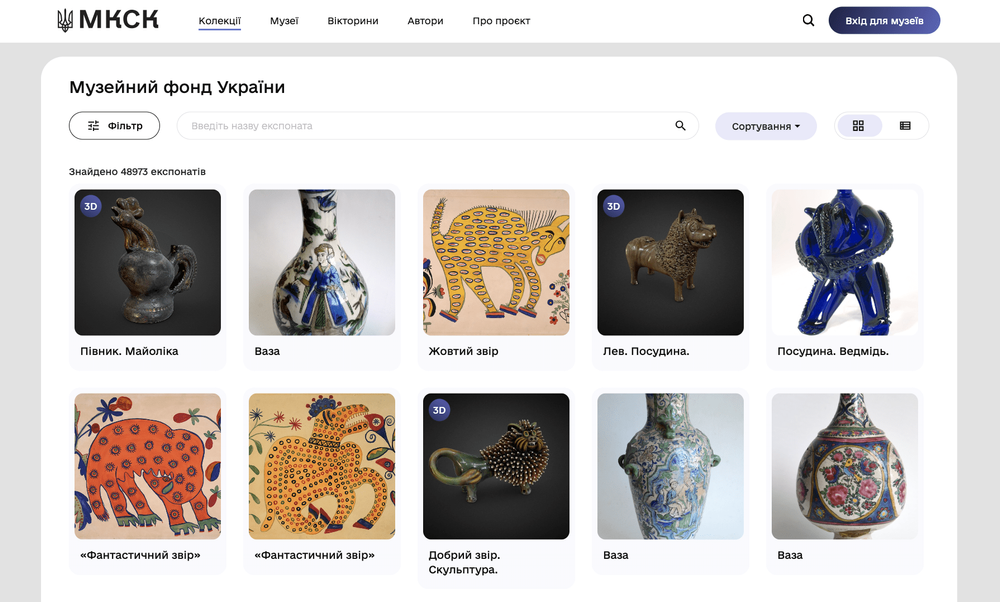
Task: Click the search icon inside exhibit field
Action: (x=680, y=126)
